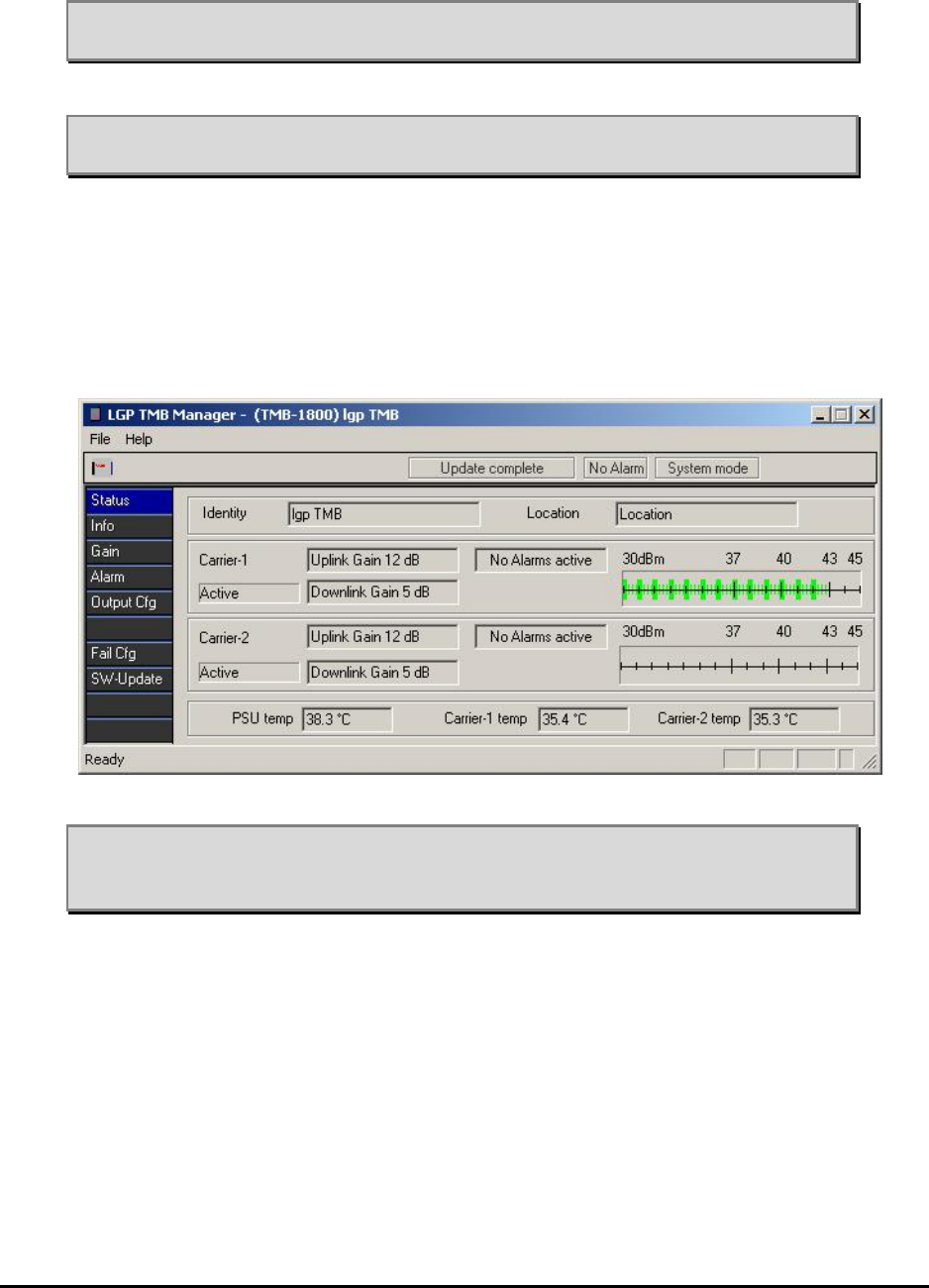Click Carrier-2 No Alarms active box
The image size is (929, 1288).
point(541,637)
